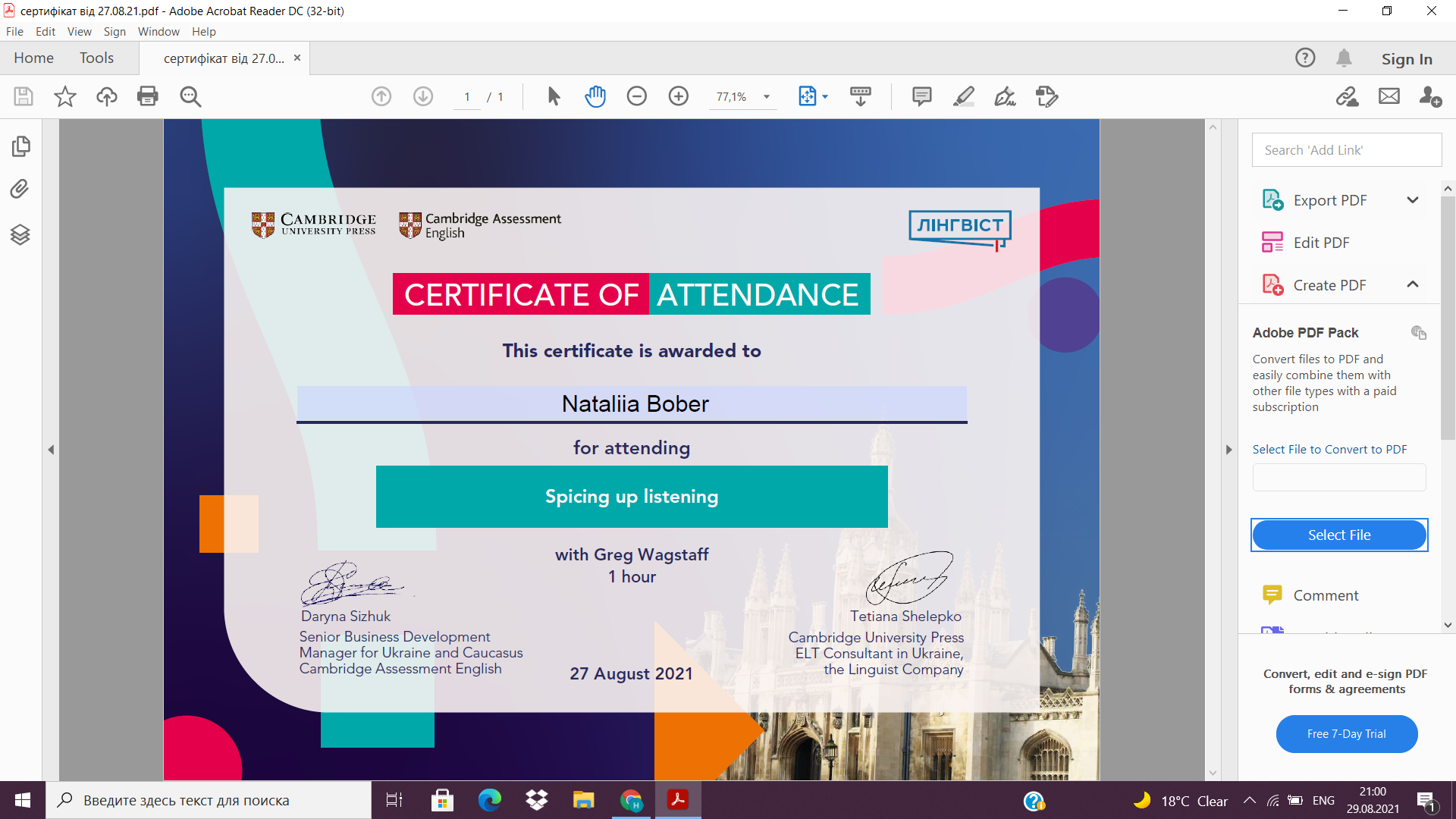Open the Attachments paperclip panel
This screenshot has height=819, width=1456.
pyautogui.click(x=20, y=189)
